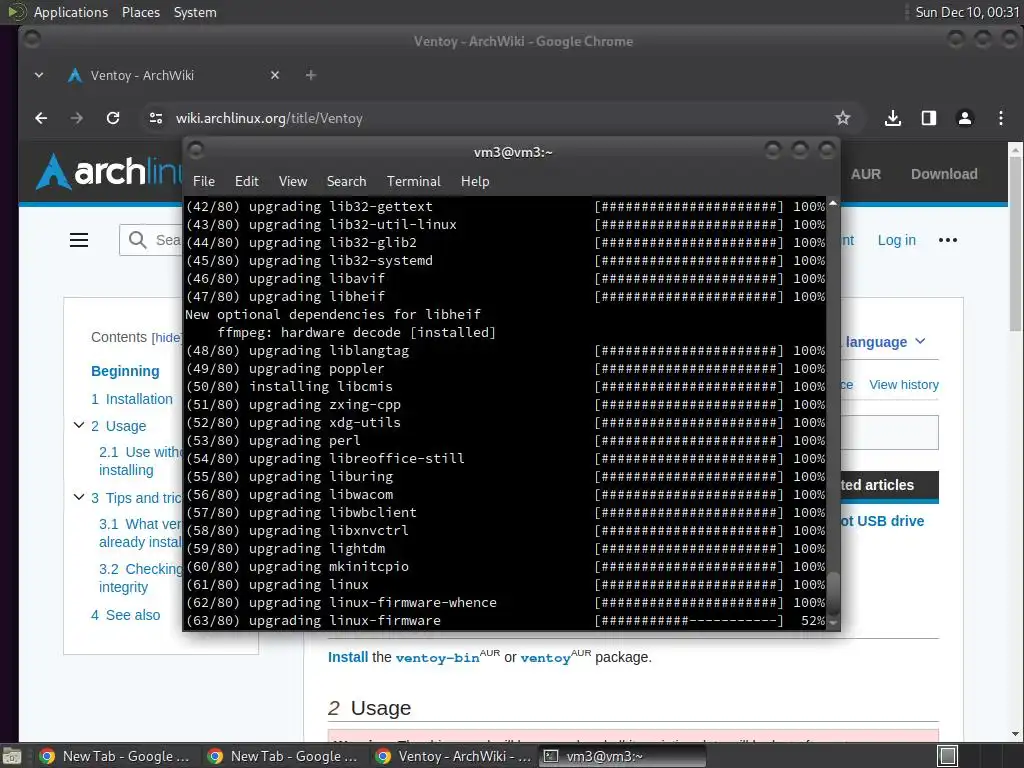Click the forward navigation arrow in Chrome
This screenshot has width=1024, height=768.
tap(76, 118)
